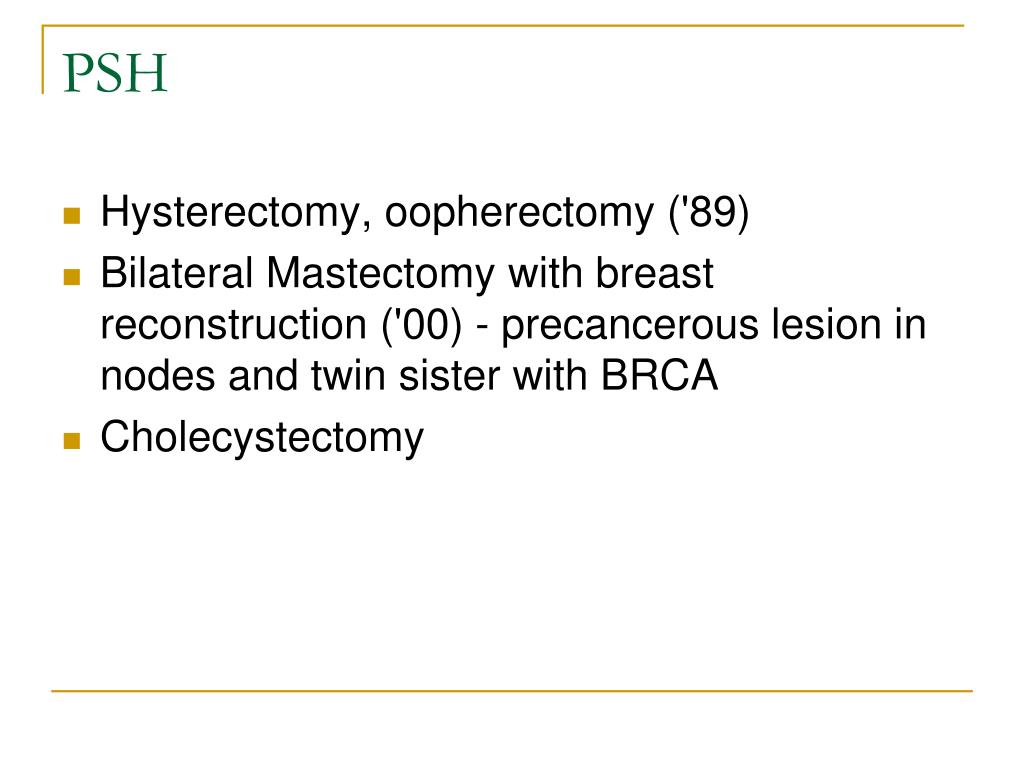Click the ('89) year text
The image size is (1024, 768).
(x=709, y=212)
